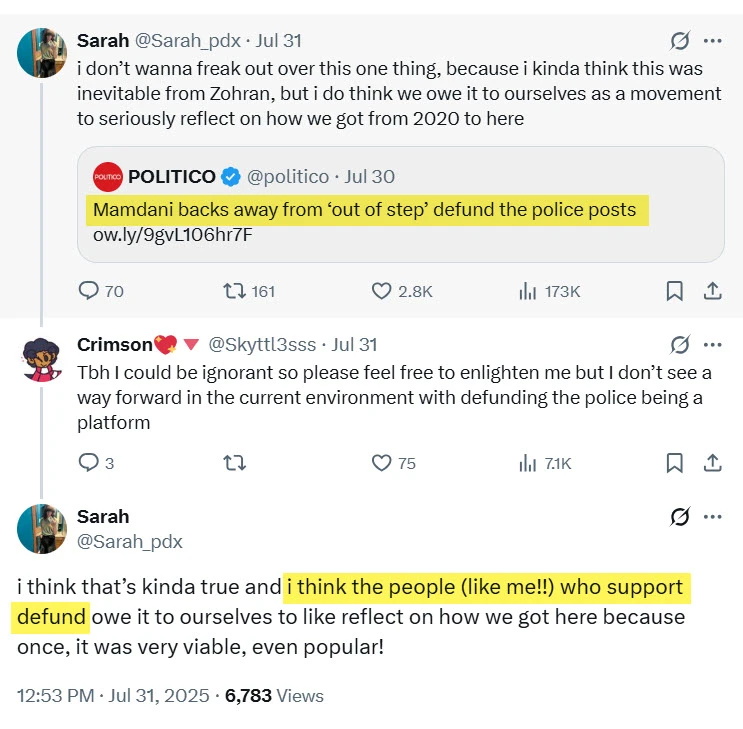Like Sarah's post with 2.8K likes
Screen dimensions: 743x729
point(381,291)
